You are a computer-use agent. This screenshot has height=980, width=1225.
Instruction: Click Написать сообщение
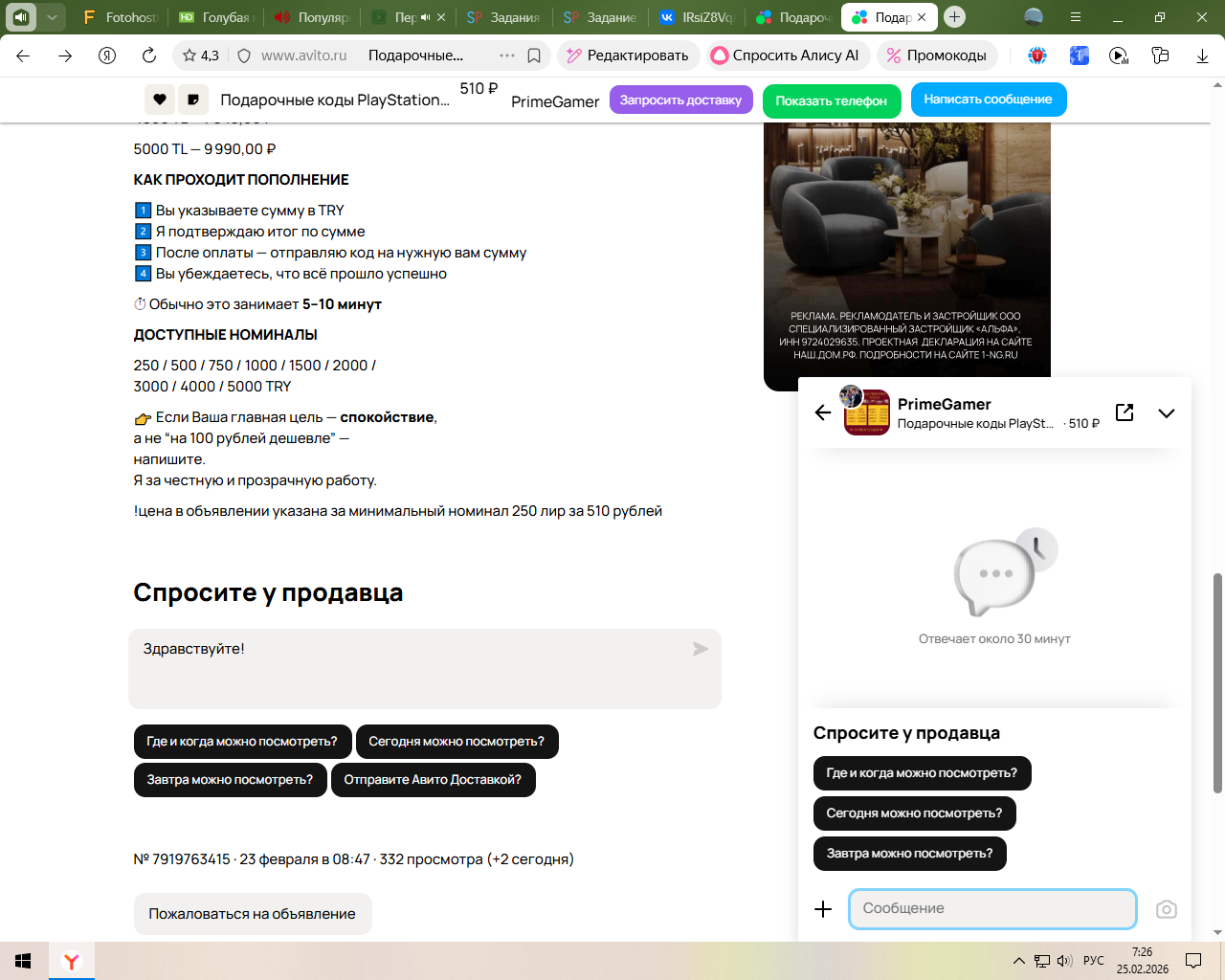(x=989, y=100)
